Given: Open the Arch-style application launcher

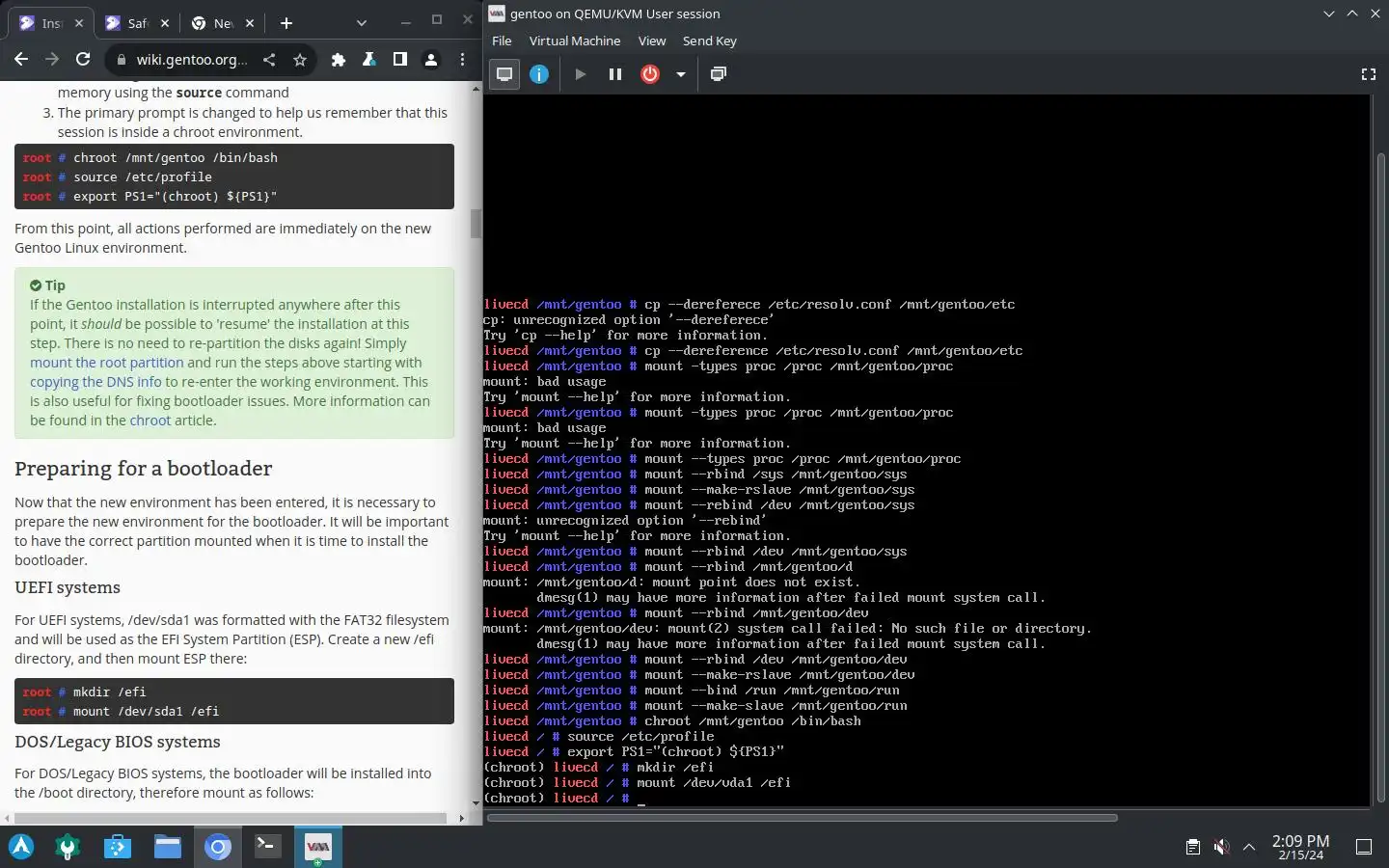Looking at the screenshot, I should [x=21, y=847].
